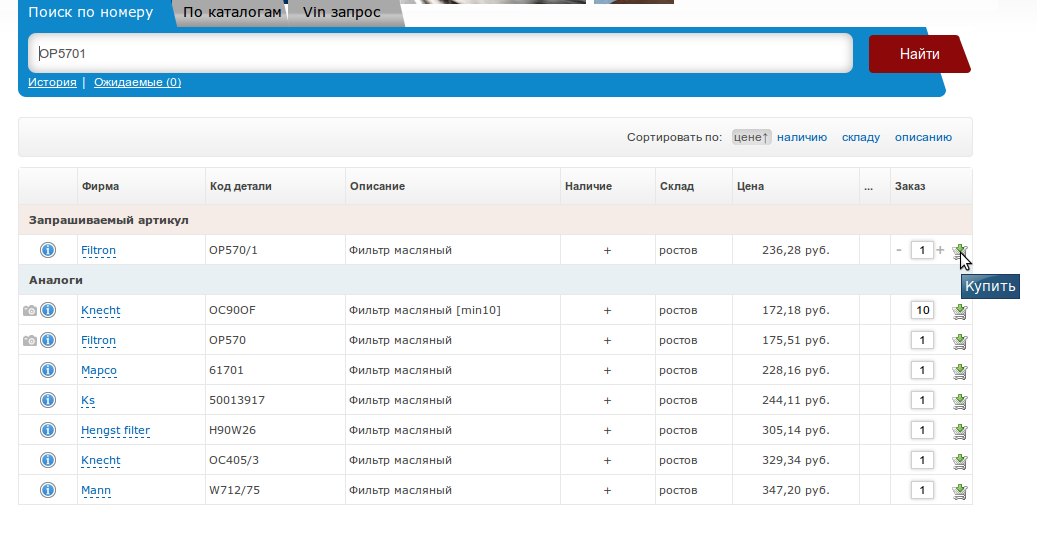Click the part number search field

click(x=440, y=54)
